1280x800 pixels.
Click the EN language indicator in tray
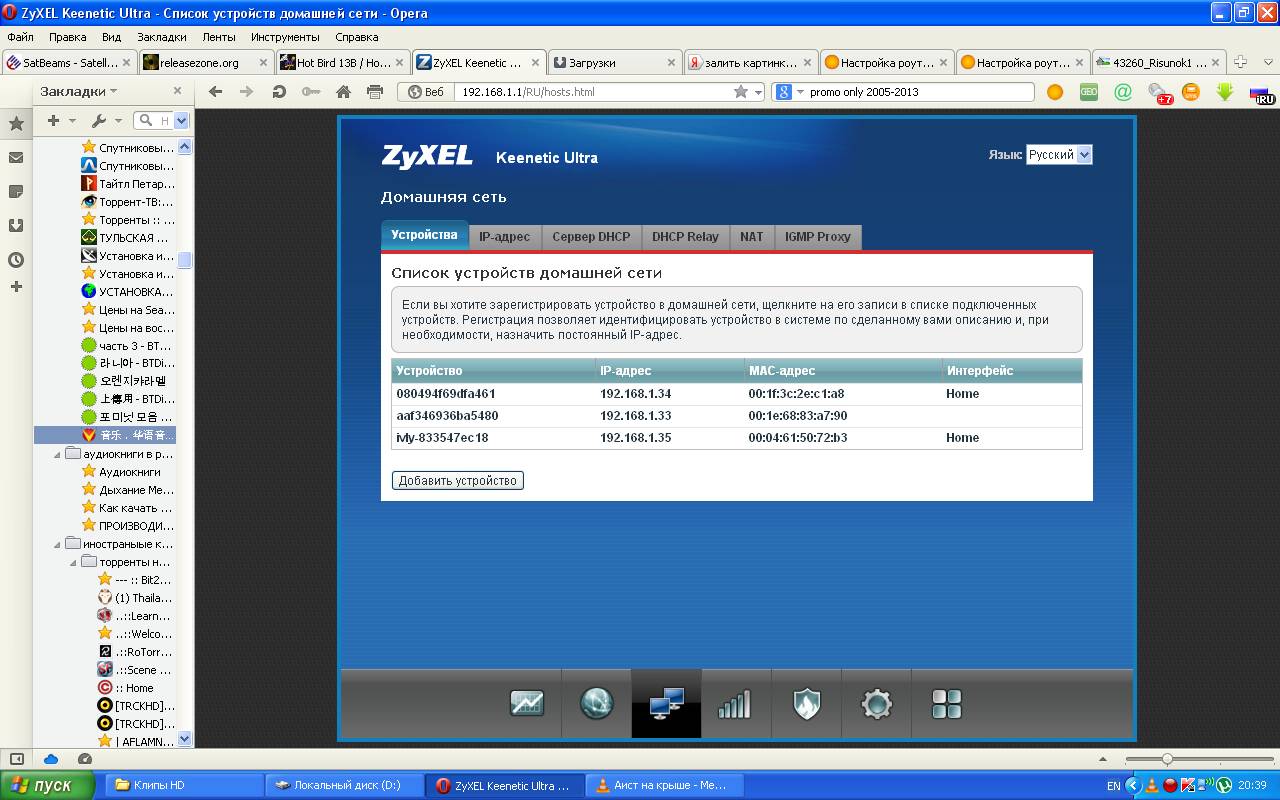click(1114, 786)
